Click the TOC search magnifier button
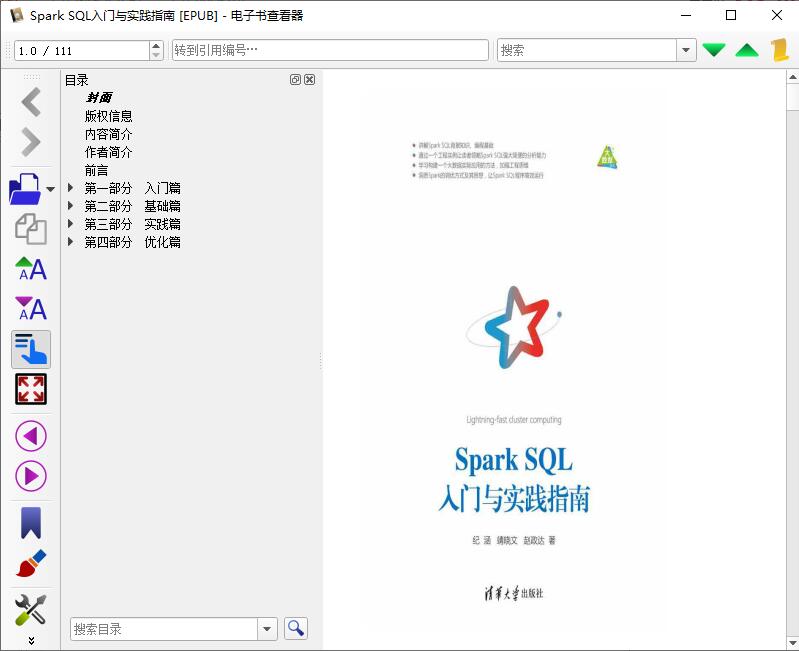Image resolution: width=799 pixels, height=651 pixels. click(296, 629)
